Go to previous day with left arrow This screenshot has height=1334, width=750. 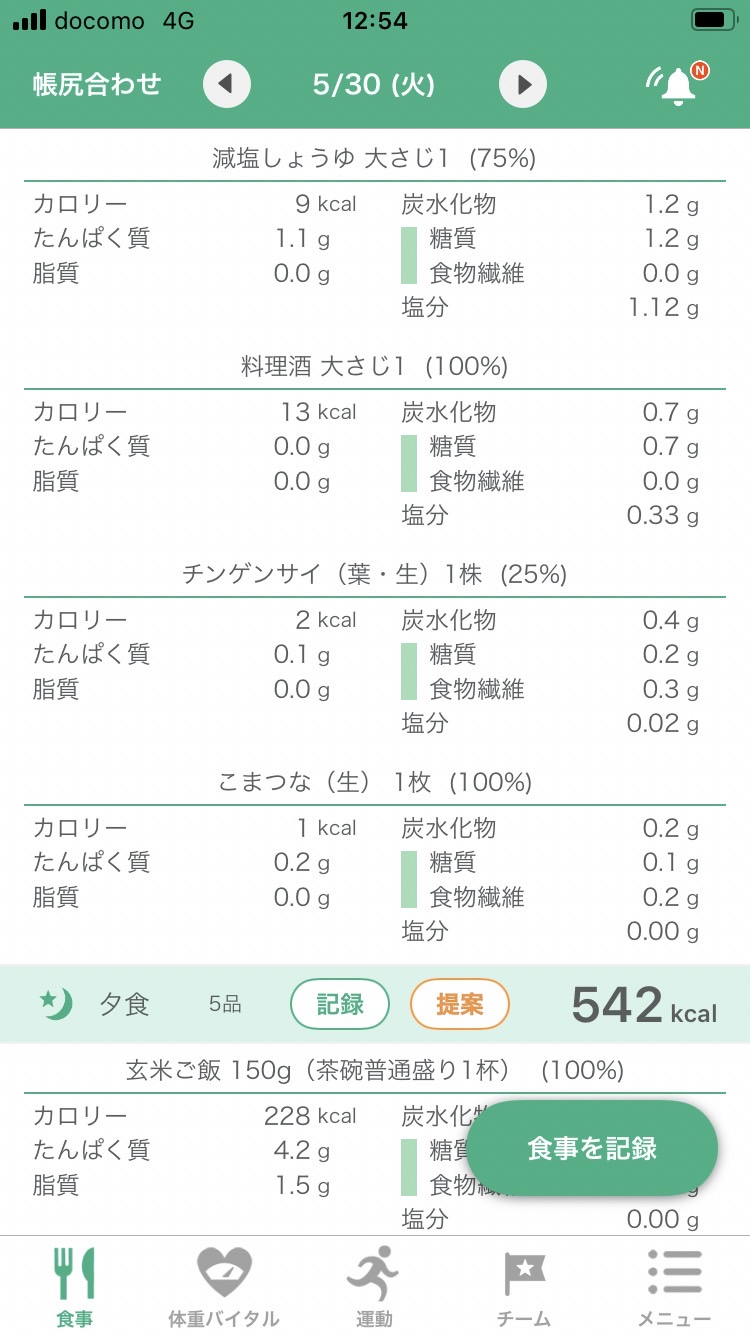(x=226, y=84)
